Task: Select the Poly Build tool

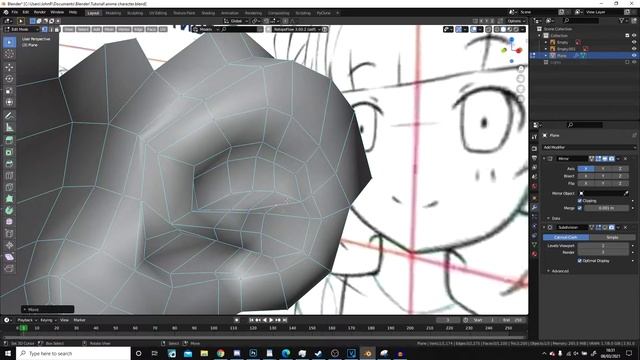Action: (9, 199)
